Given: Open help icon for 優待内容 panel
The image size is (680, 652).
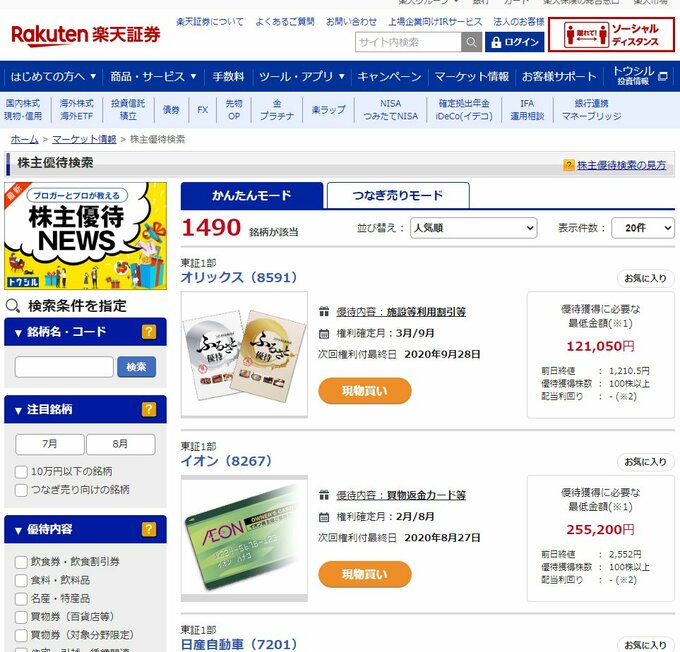Looking at the screenshot, I should [149, 529].
